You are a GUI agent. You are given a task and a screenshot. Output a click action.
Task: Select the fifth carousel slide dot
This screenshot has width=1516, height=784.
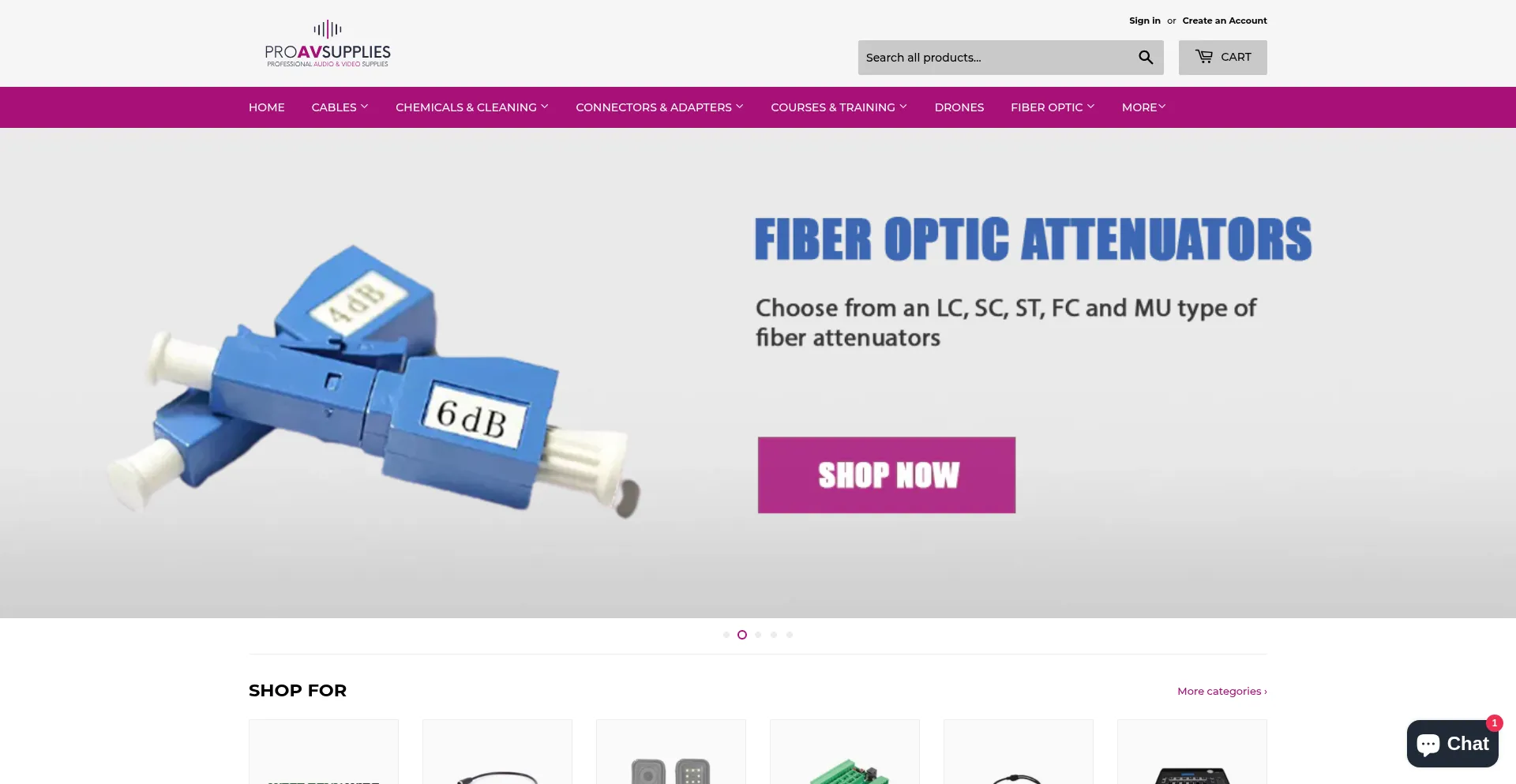[x=790, y=635]
